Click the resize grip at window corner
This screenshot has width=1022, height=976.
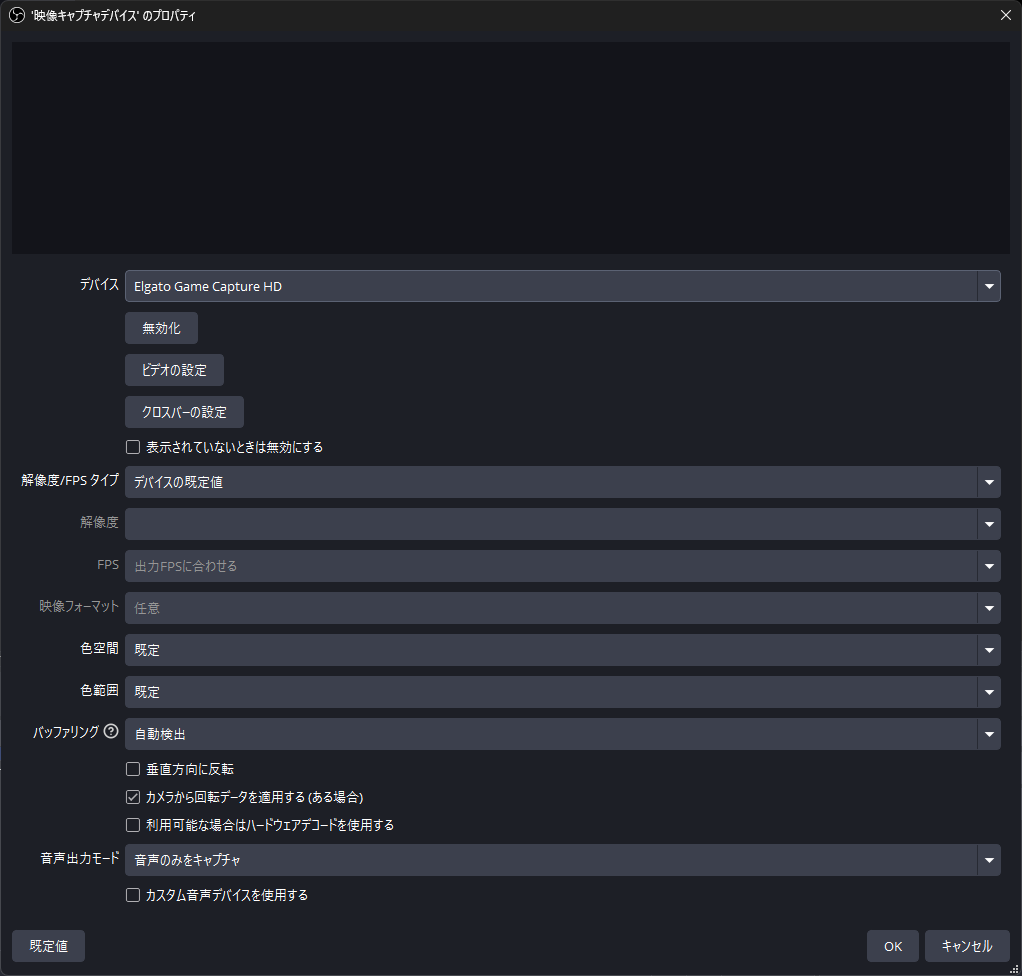[x=1014, y=969]
